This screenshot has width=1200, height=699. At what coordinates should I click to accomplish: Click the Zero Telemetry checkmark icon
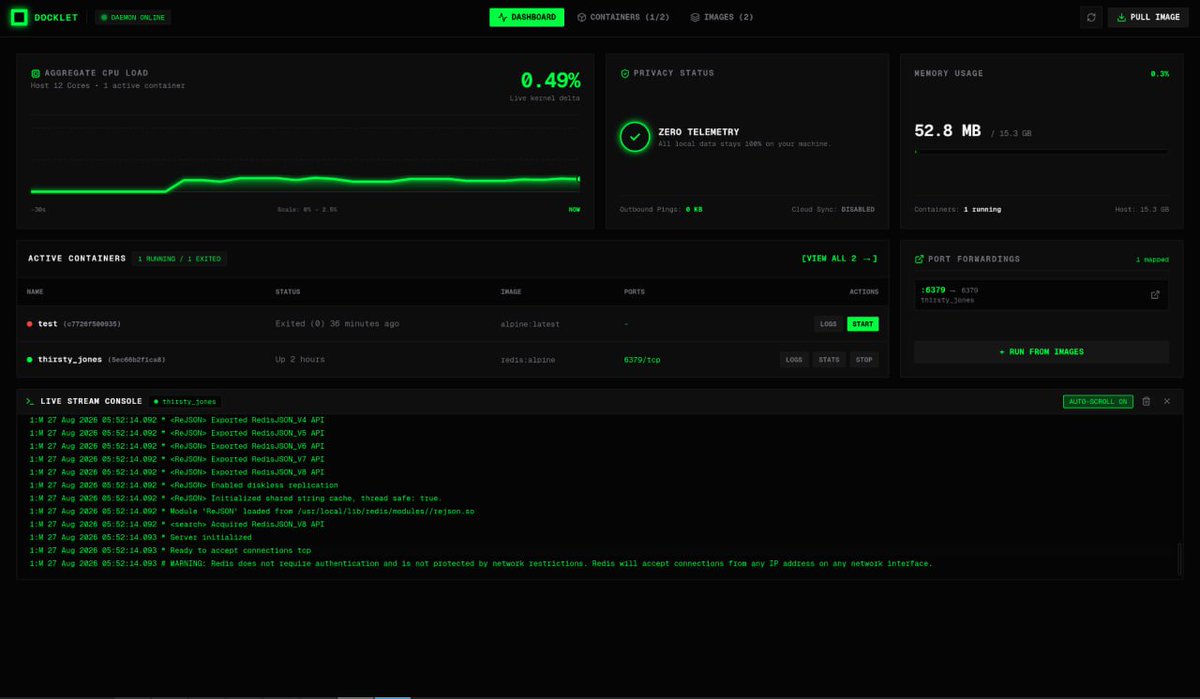click(634, 137)
